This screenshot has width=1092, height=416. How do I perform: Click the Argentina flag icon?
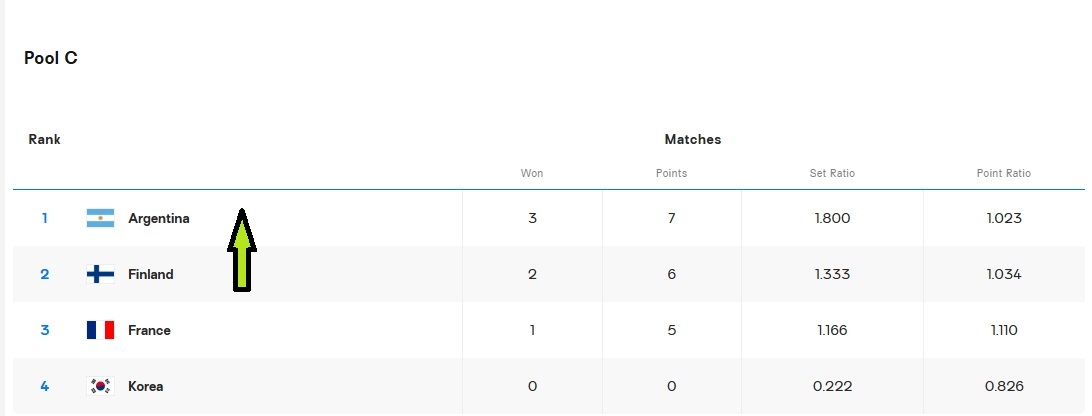(x=100, y=218)
